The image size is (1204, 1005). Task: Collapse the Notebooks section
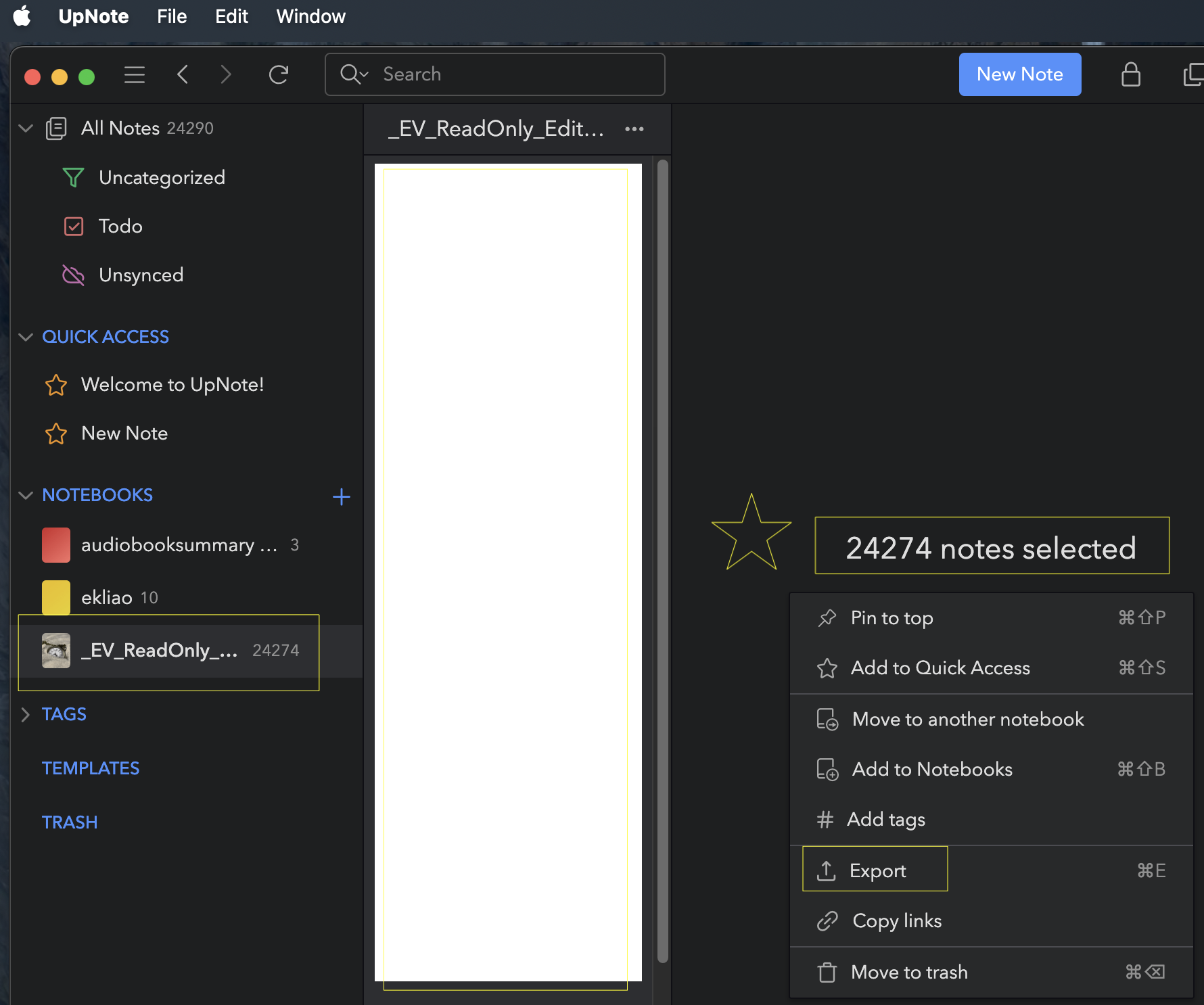(26, 495)
